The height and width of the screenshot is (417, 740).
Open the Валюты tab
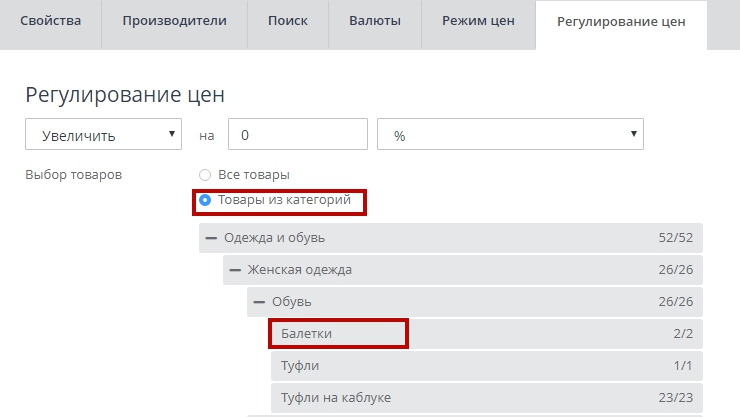click(375, 22)
